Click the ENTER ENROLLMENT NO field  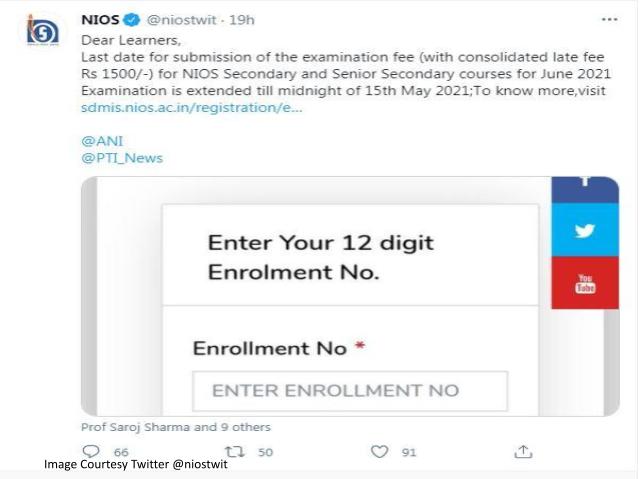point(350,390)
